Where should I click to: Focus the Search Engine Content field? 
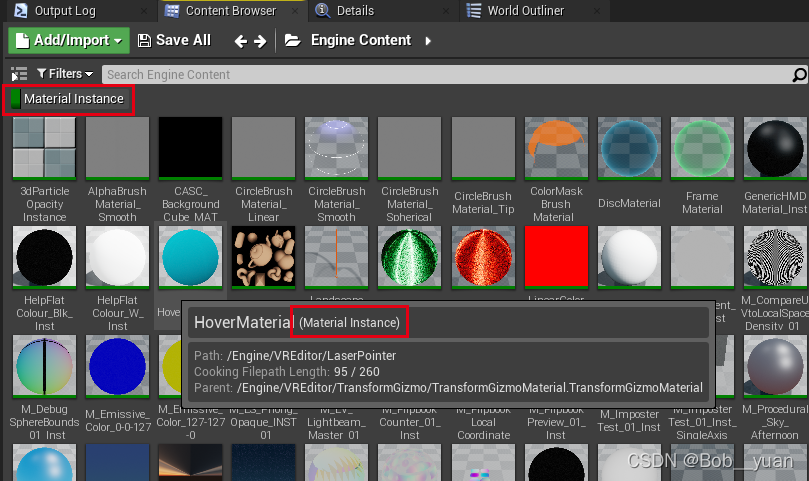447,75
